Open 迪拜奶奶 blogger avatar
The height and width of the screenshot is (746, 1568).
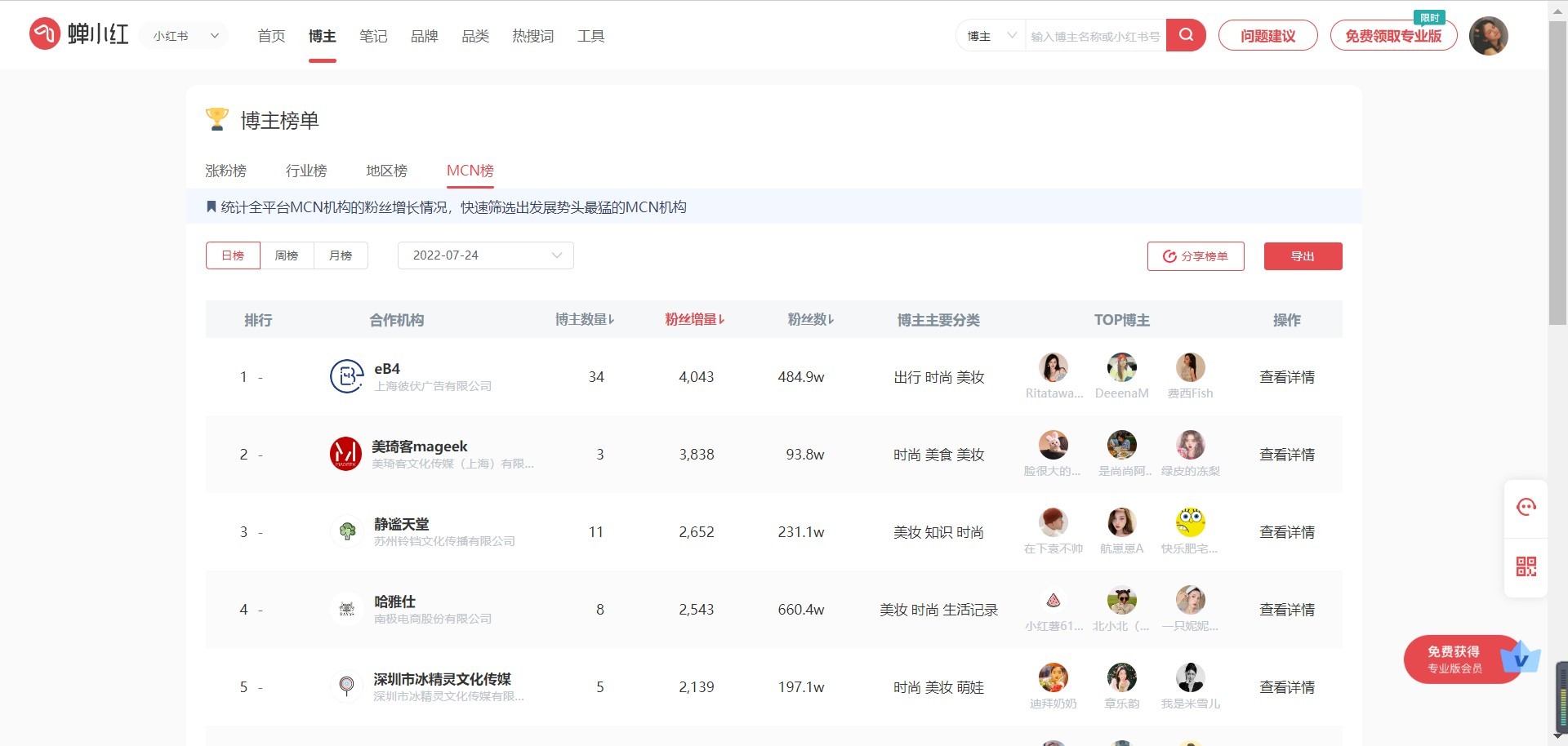point(1053,677)
